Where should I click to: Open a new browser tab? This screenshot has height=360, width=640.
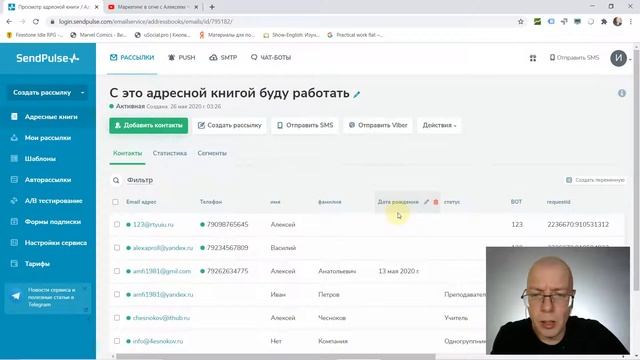tap(212, 7)
